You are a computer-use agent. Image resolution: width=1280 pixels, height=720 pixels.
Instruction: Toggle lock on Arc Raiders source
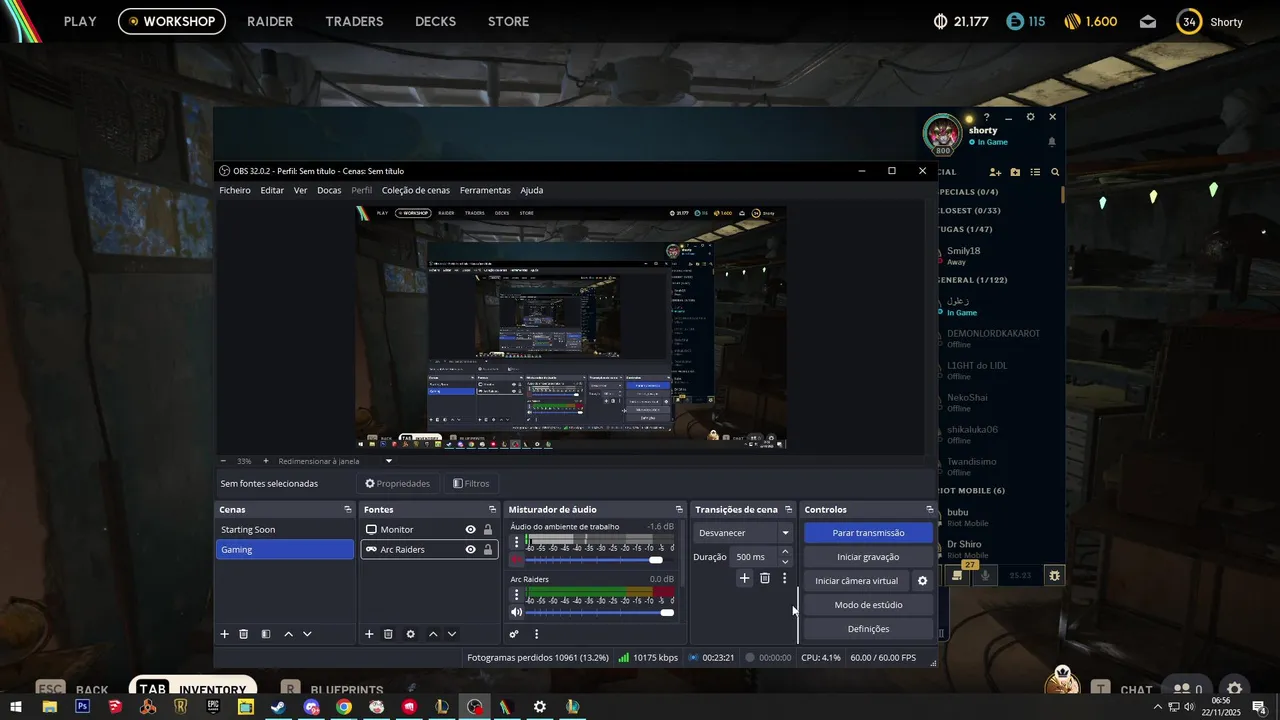(488, 550)
